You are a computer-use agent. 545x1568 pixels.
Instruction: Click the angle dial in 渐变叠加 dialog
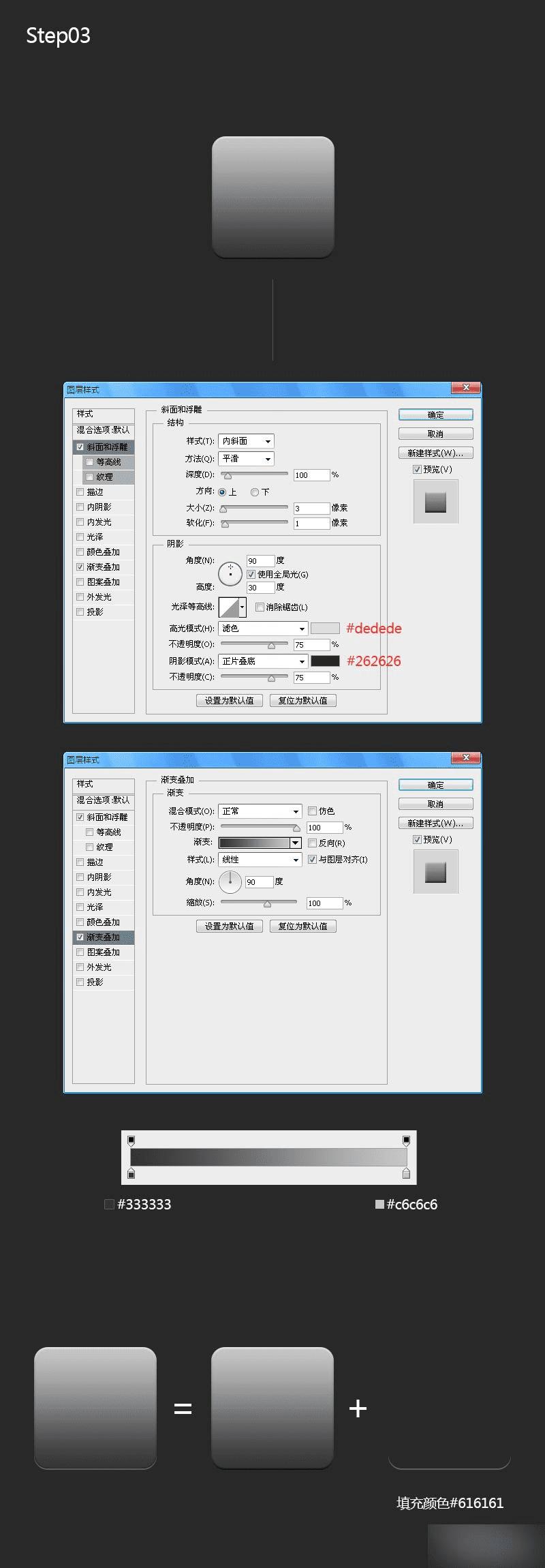tap(230, 881)
